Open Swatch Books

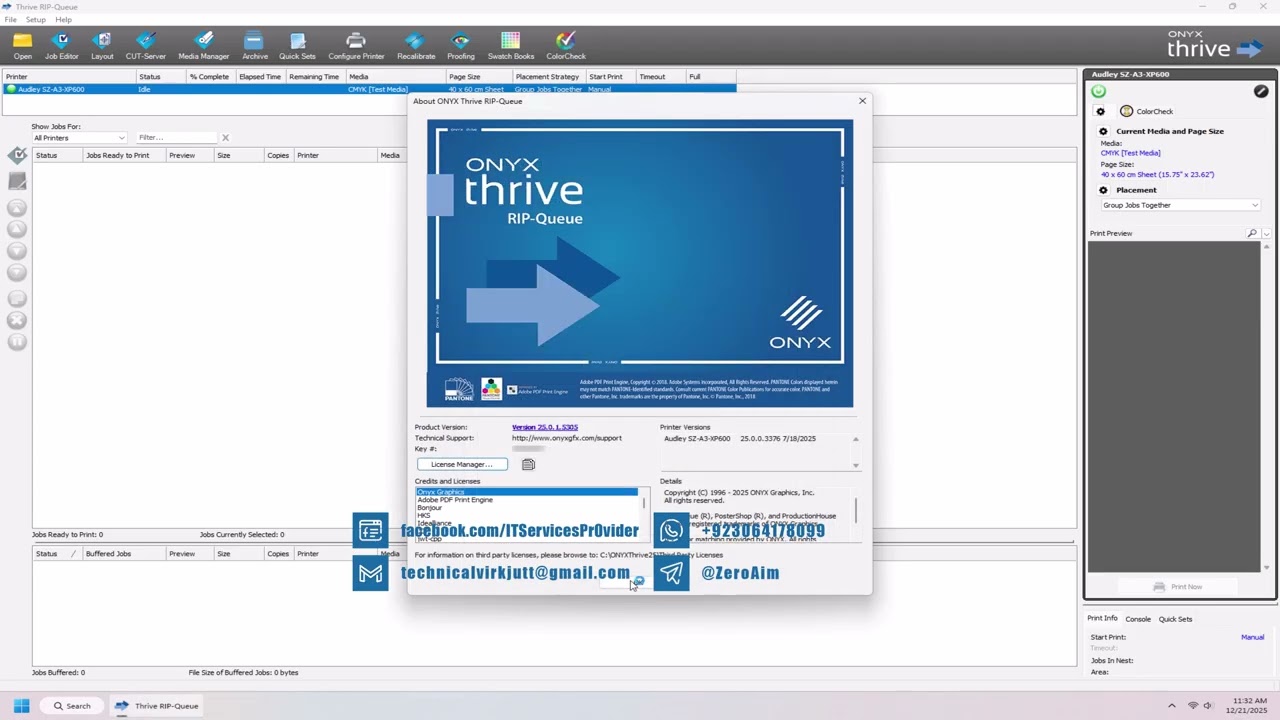(x=511, y=46)
